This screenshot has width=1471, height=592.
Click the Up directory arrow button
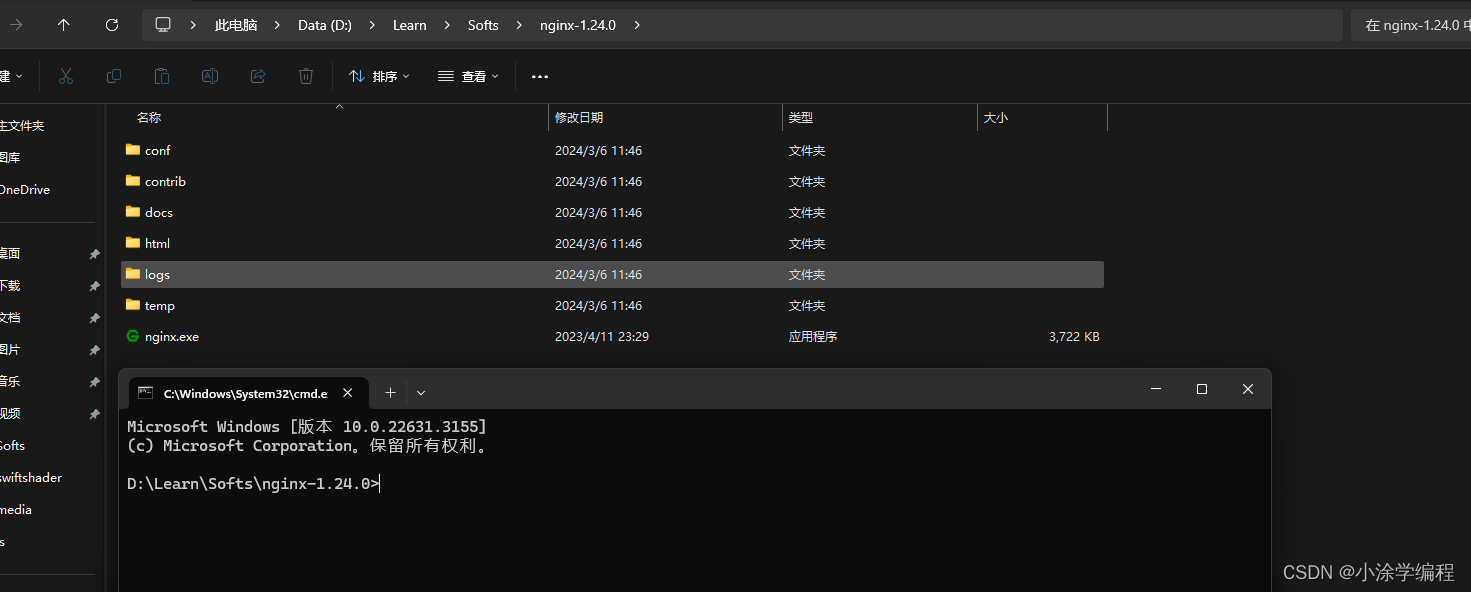pyautogui.click(x=64, y=25)
